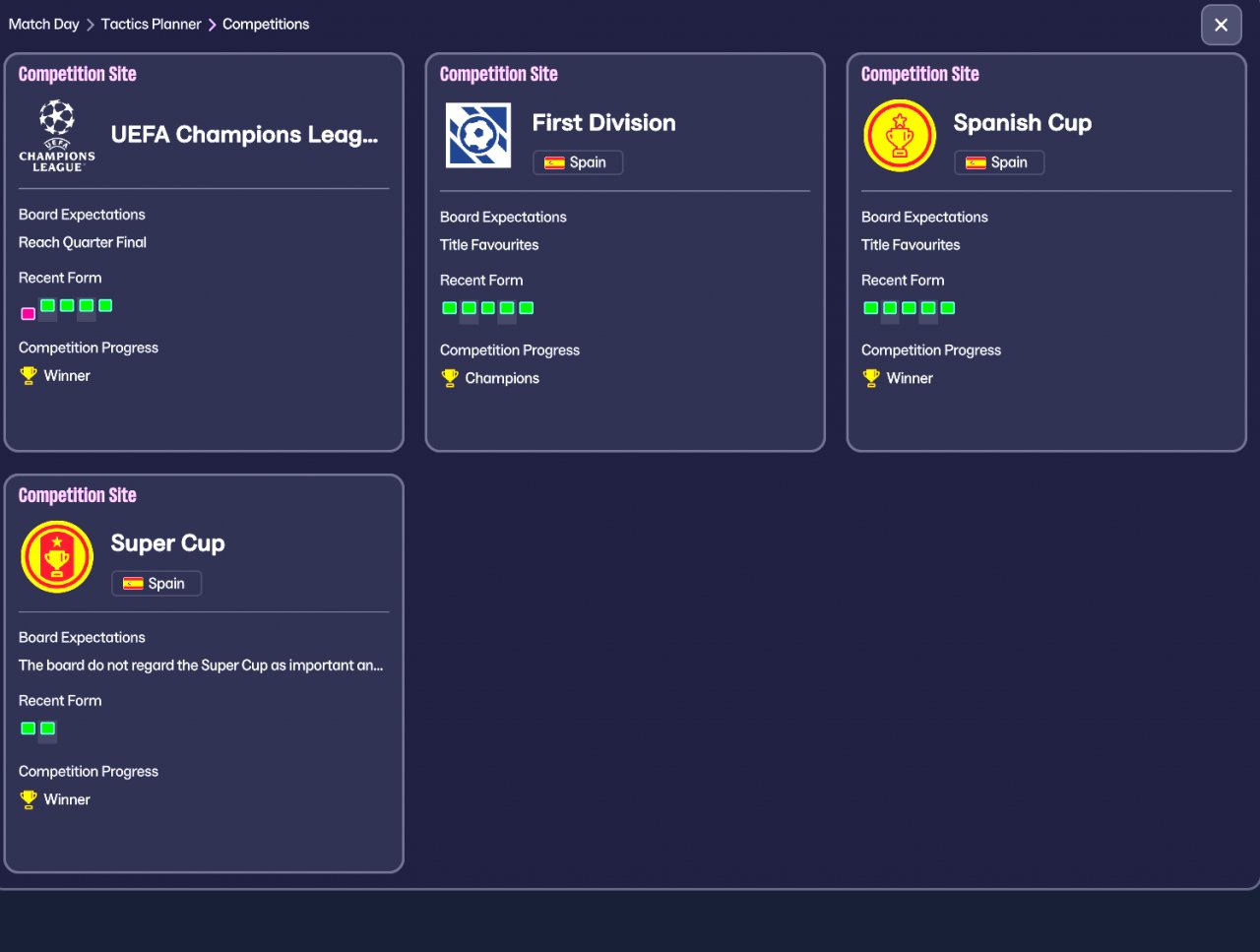Image resolution: width=1260 pixels, height=952 pixels.
Task: Click 'Winner' text on the Spanish Cup card
Action: click(910, 378)
